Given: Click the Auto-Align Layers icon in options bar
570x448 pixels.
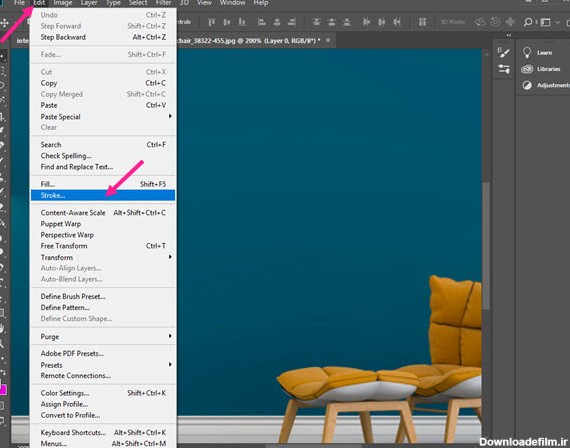Looking at the screenshot, I should pyautogui.click(x=422, y=23).
